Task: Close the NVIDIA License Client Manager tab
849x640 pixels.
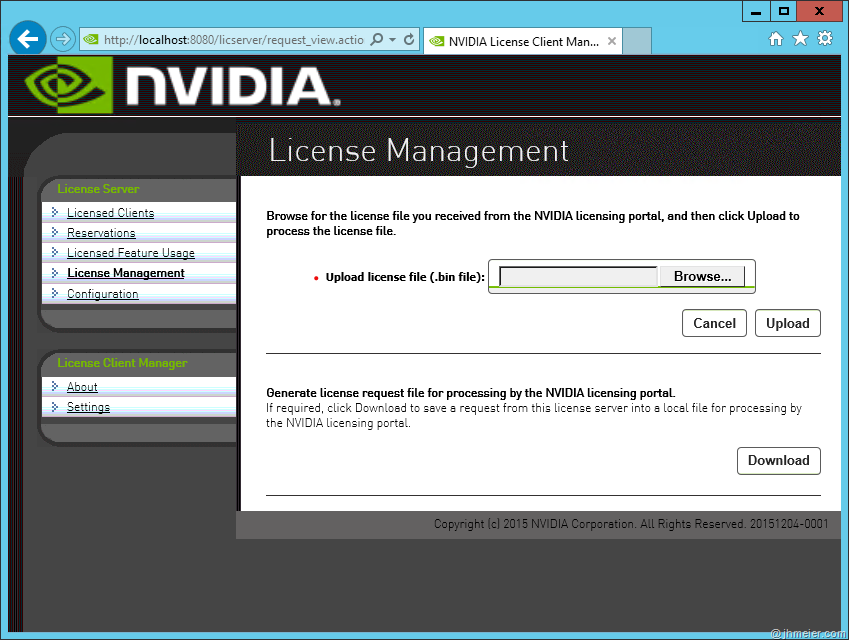Action: pos(612,41)
